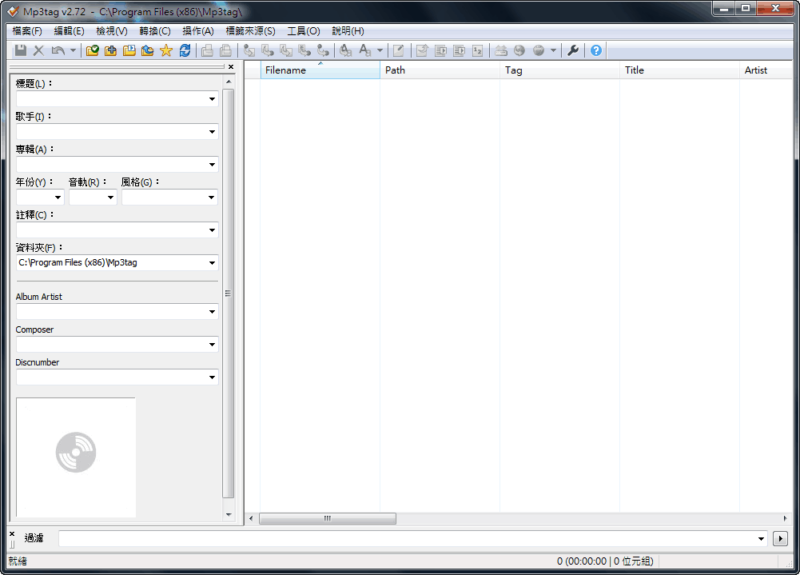Screen dimensions: 800x575
Task: Click the Load playlist folder icon
Action: [129, 51]
